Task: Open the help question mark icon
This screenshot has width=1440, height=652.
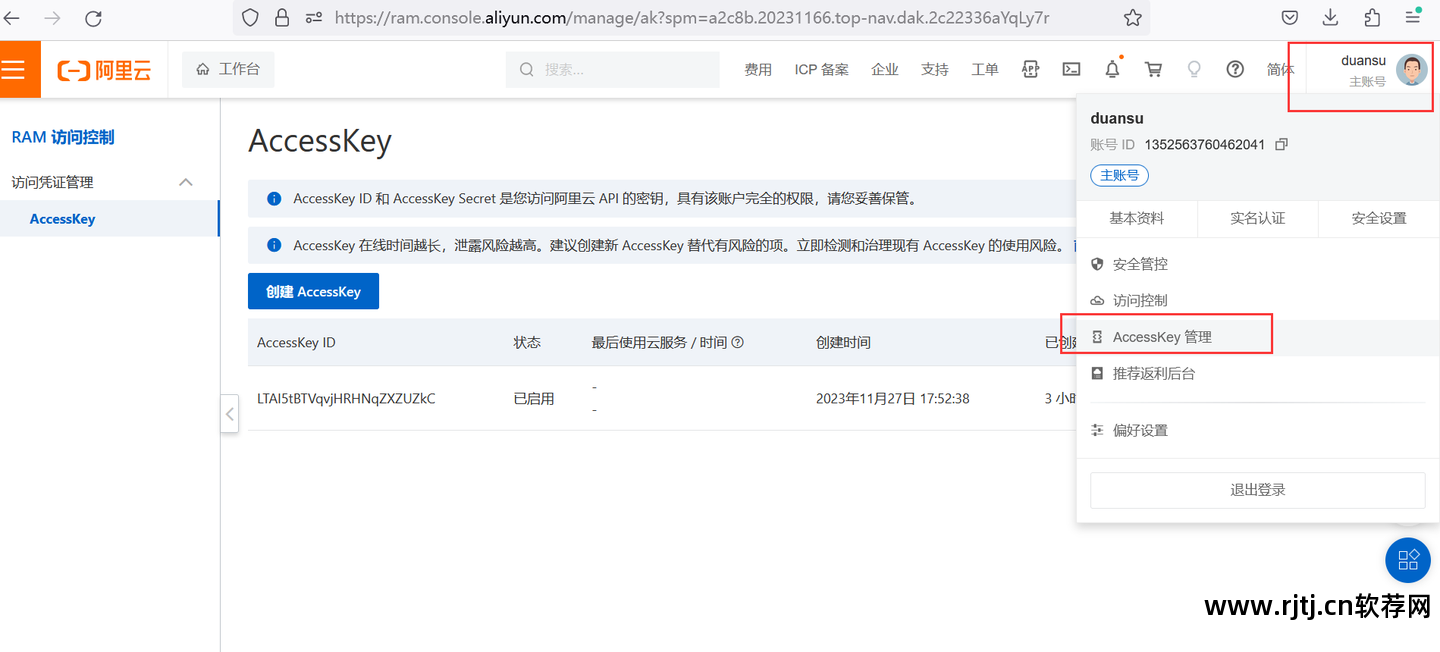Action: 1235,69
